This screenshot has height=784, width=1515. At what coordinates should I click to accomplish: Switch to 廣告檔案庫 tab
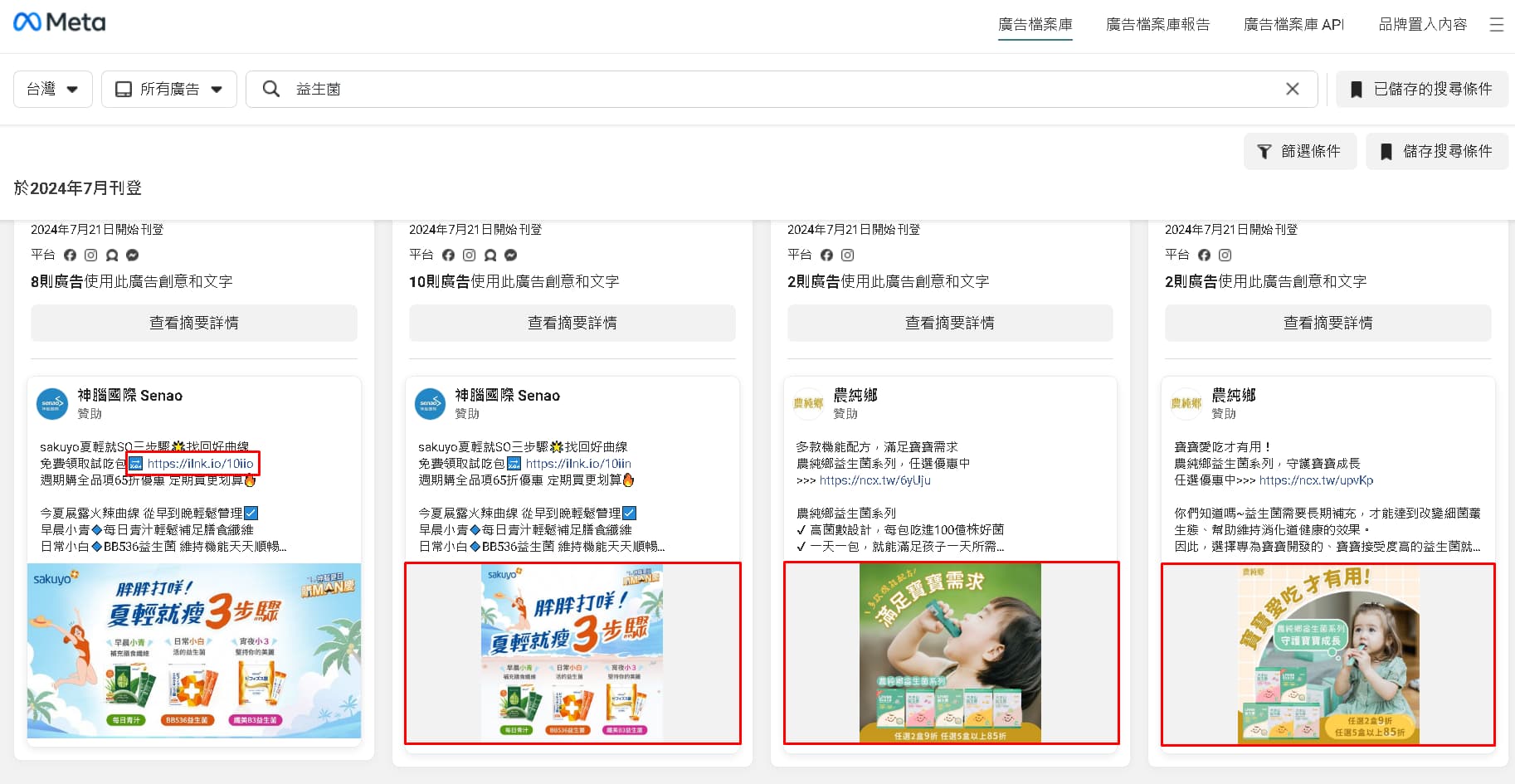coord(1035,25)
